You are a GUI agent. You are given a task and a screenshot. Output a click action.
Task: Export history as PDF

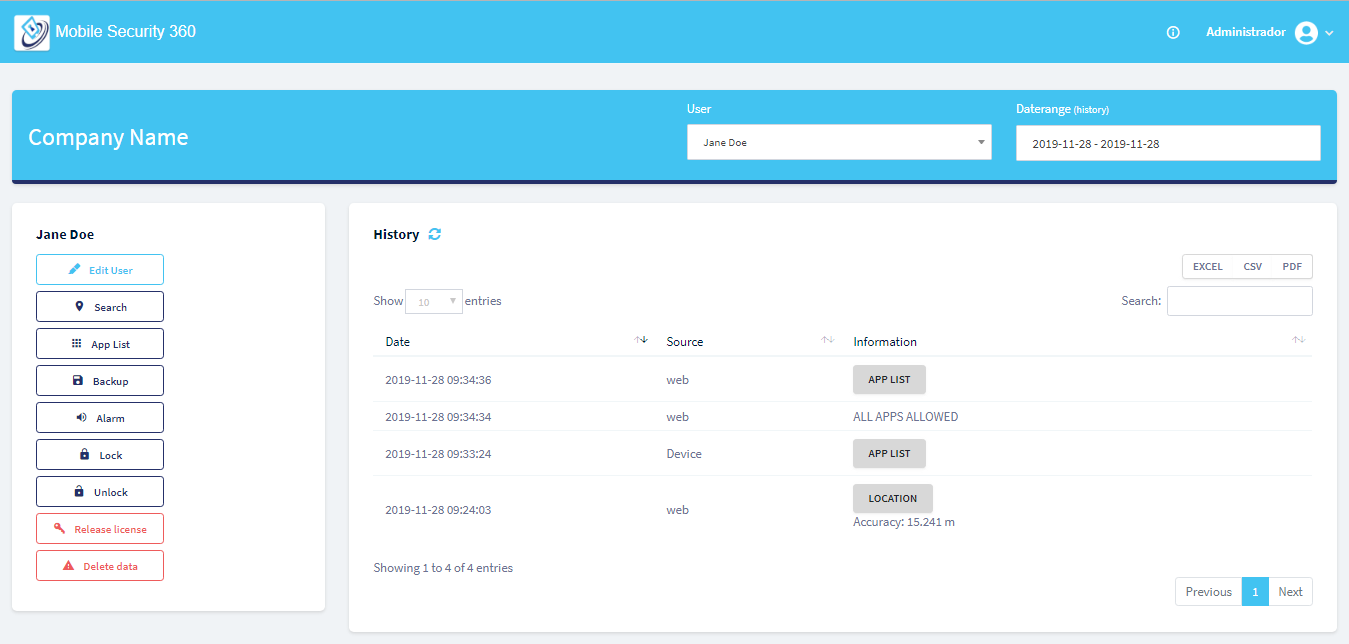[1292, 267]
